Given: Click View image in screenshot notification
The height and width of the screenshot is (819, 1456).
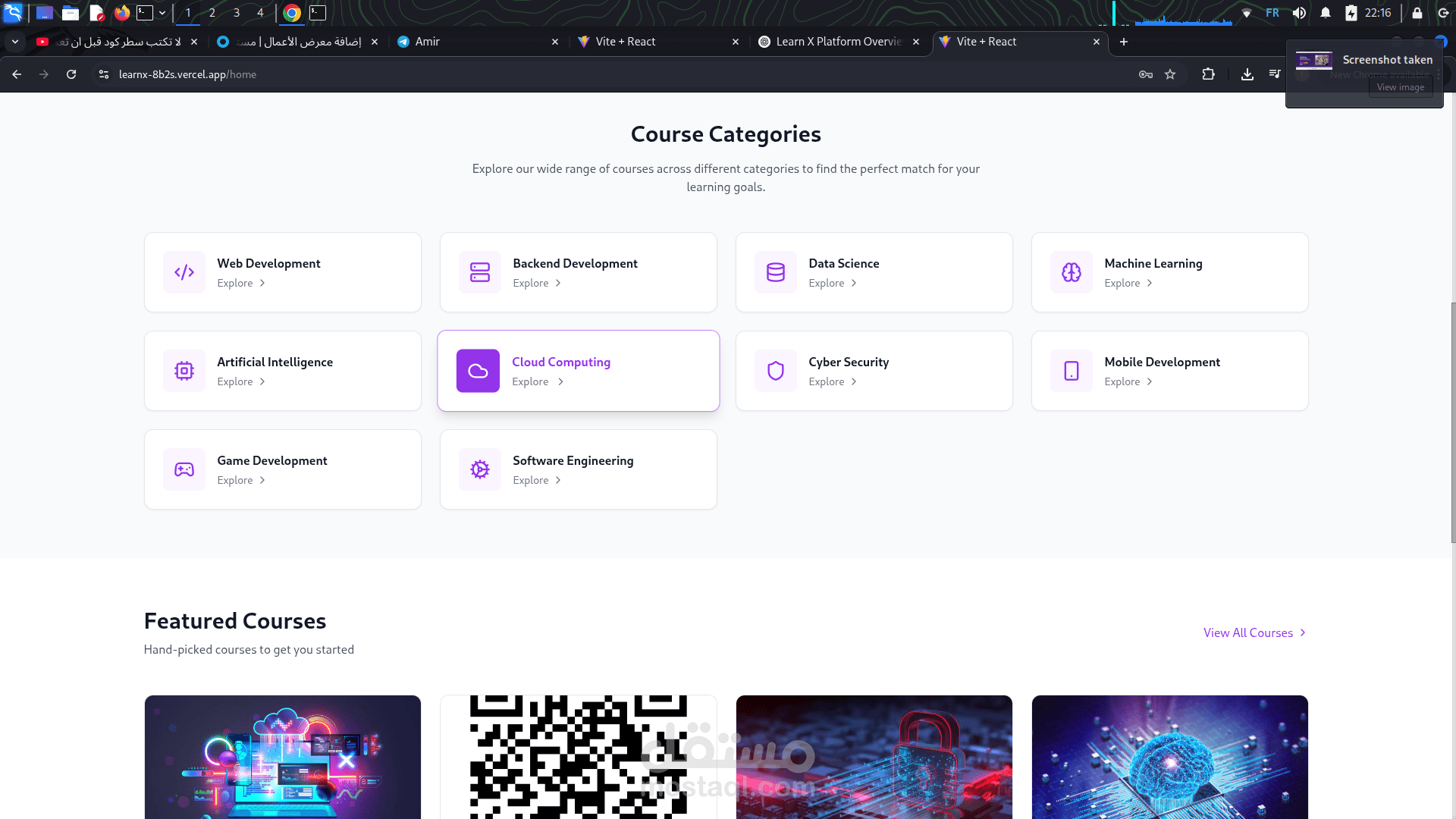Looking at the screenshot, I should coord(1401,87).
